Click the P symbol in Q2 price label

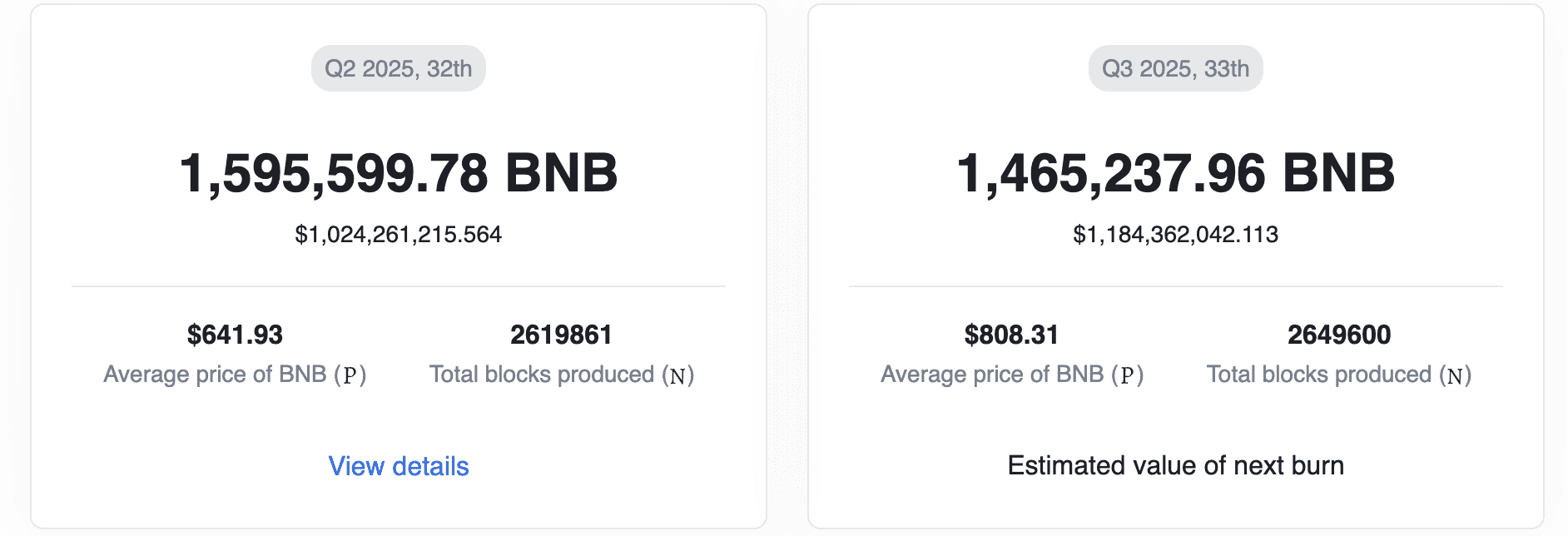coord(350,375)
